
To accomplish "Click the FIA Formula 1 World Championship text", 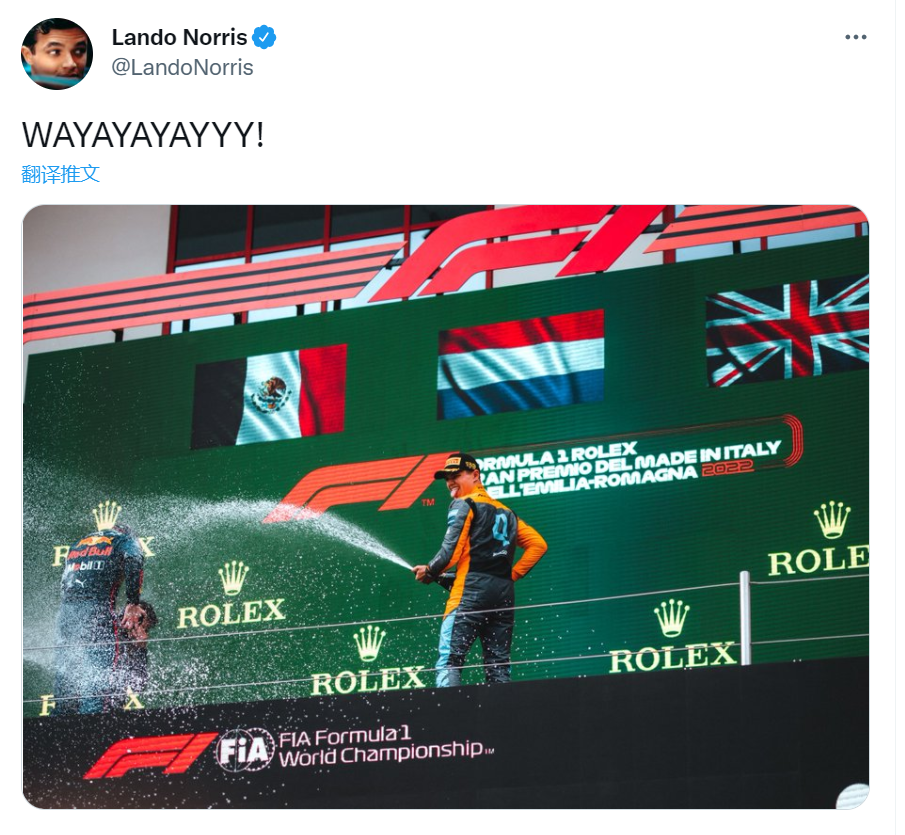I will point(385,747).
